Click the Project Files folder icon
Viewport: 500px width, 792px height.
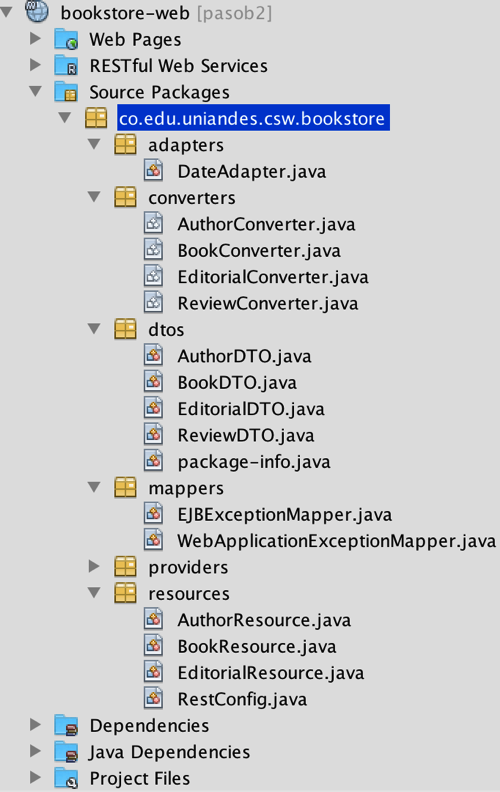66,778
